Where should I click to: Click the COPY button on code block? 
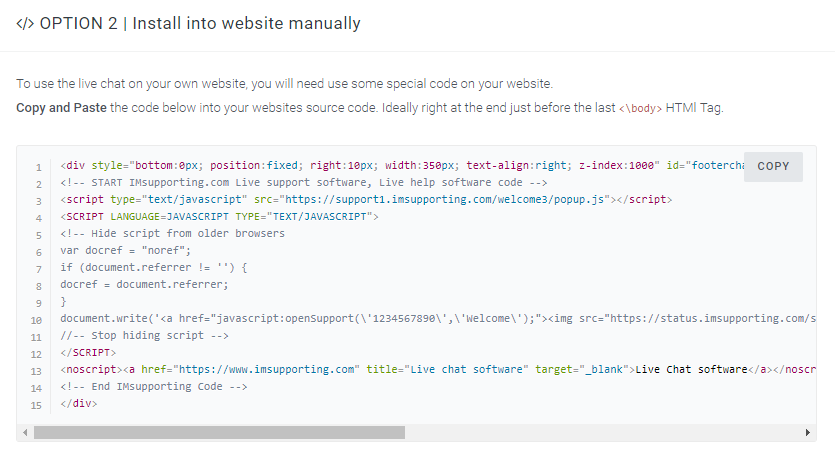pyautogui.click(x=773, y=166)
